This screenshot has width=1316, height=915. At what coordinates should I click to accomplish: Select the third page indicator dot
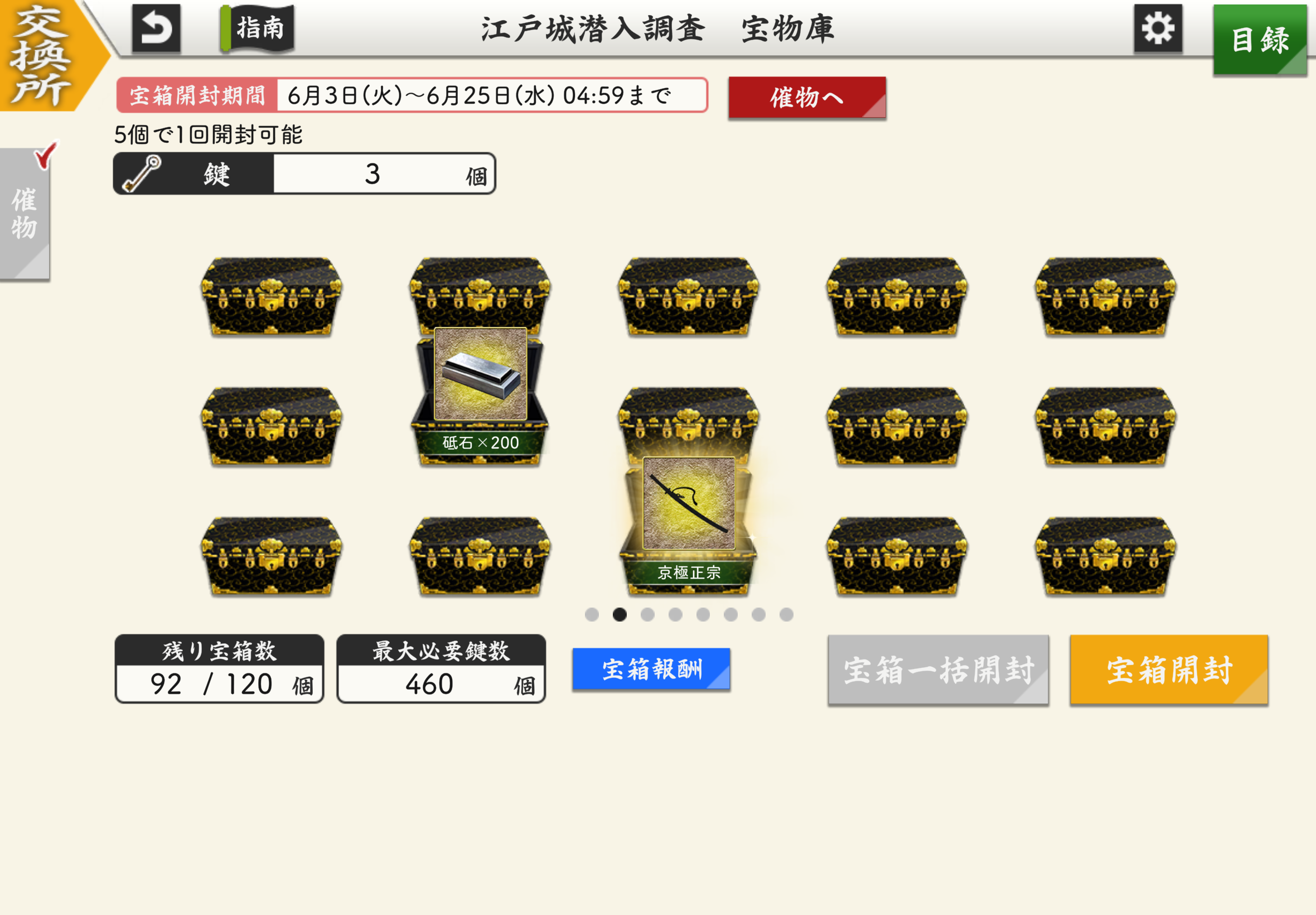(x=647, y=615)
